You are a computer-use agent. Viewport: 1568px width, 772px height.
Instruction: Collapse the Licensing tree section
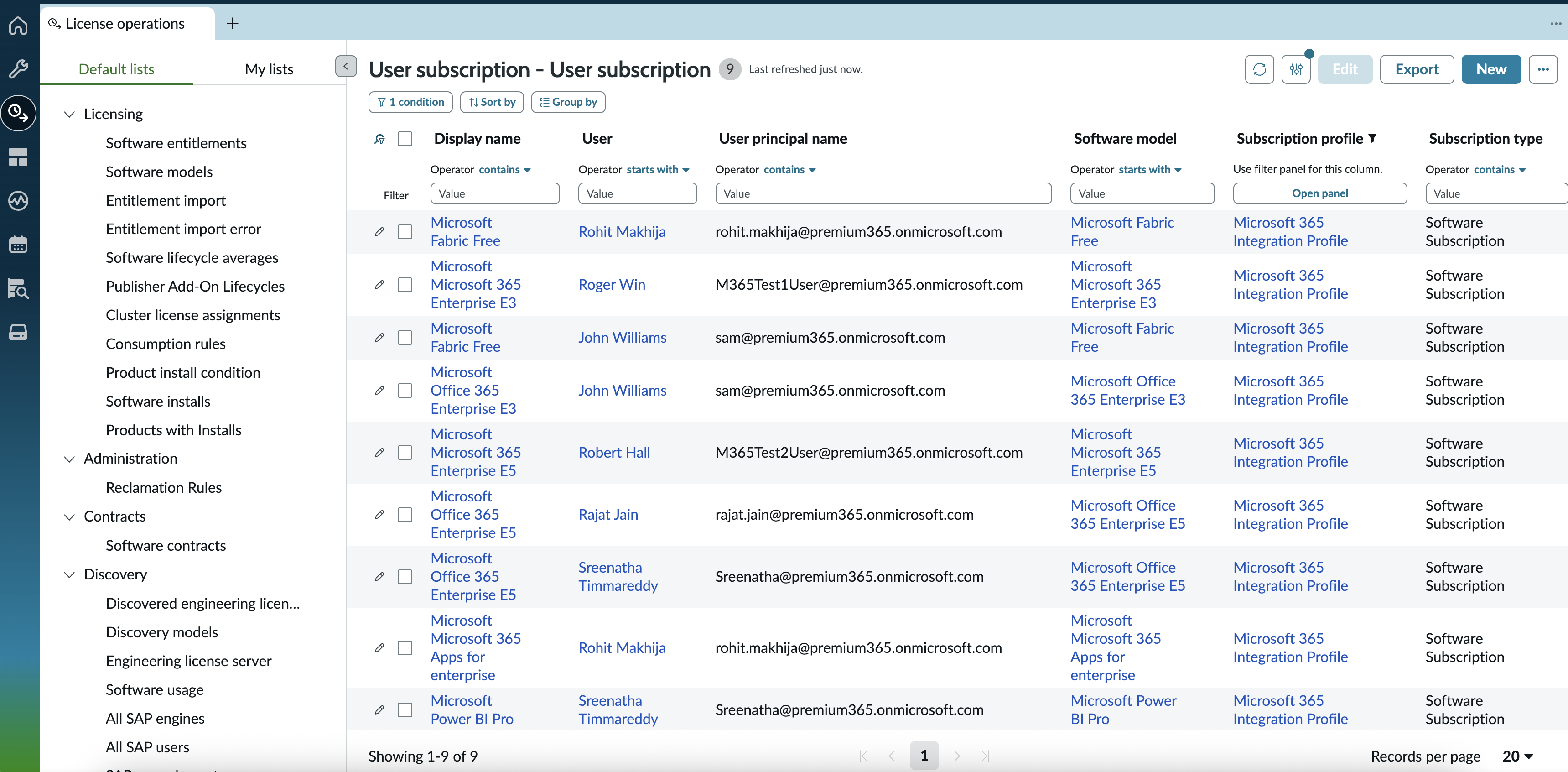[69, 114]
